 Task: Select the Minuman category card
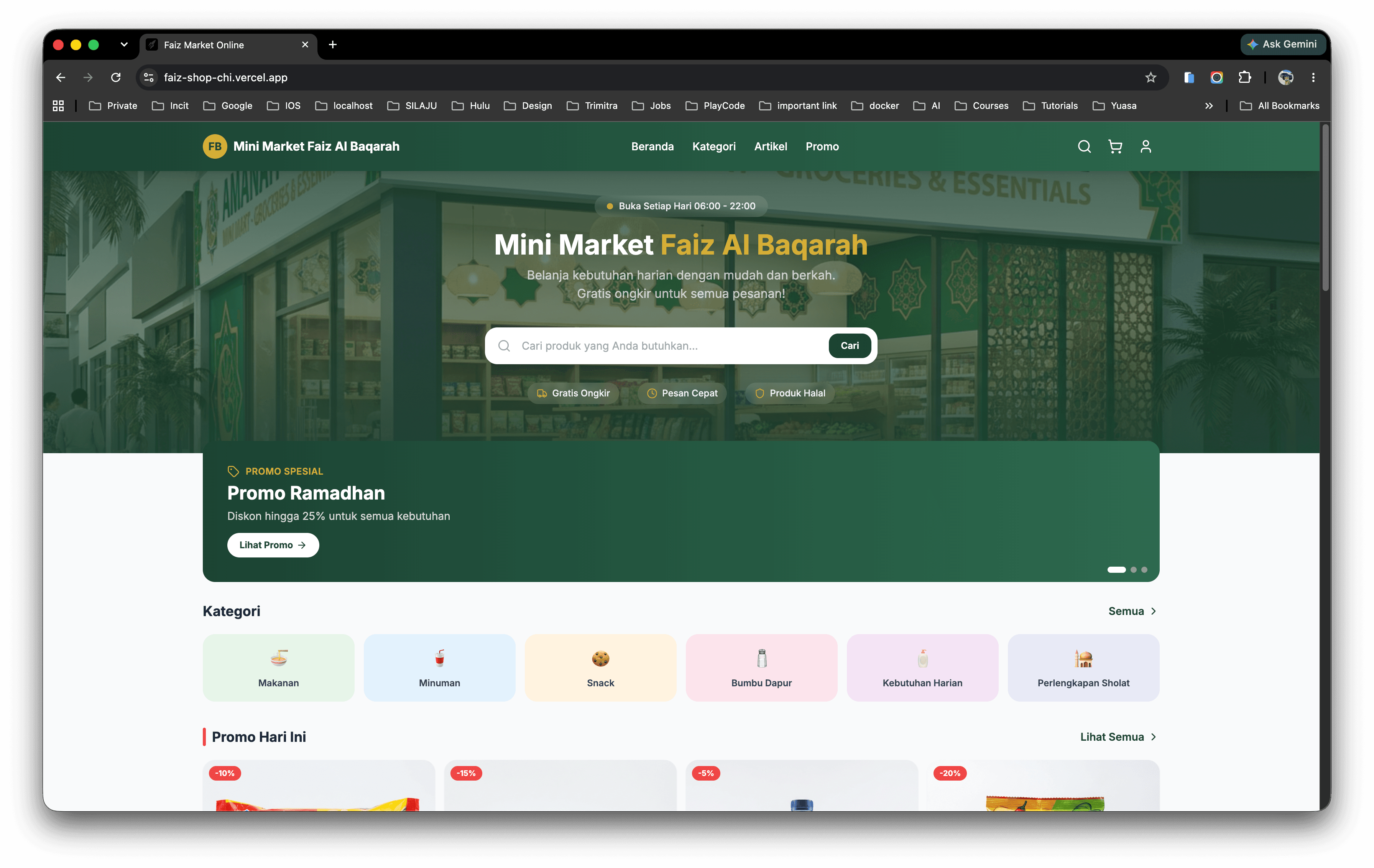[439, 667]
